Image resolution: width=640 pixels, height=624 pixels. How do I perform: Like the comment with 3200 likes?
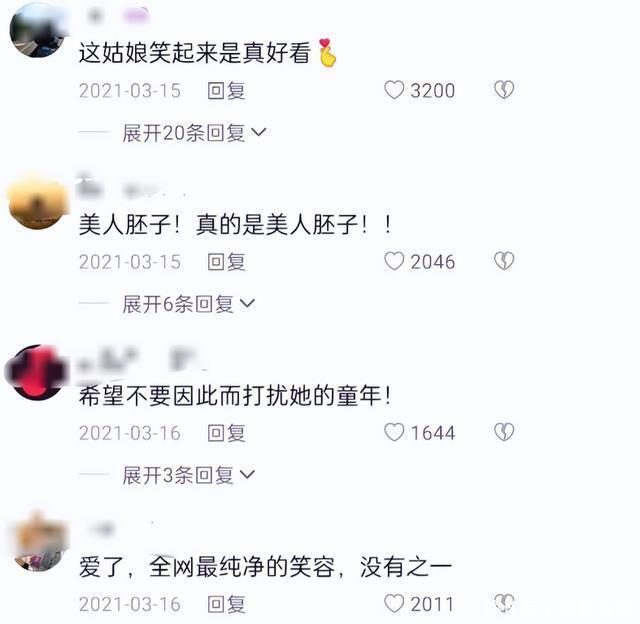(x=394, y=90)
